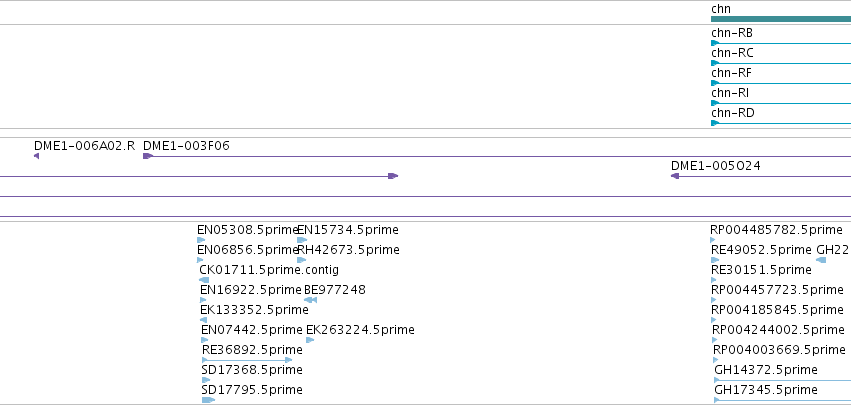Screen dimensions: 851x405
Task: Select the chn-RB transcript label
Action: [x=732, y=33]
